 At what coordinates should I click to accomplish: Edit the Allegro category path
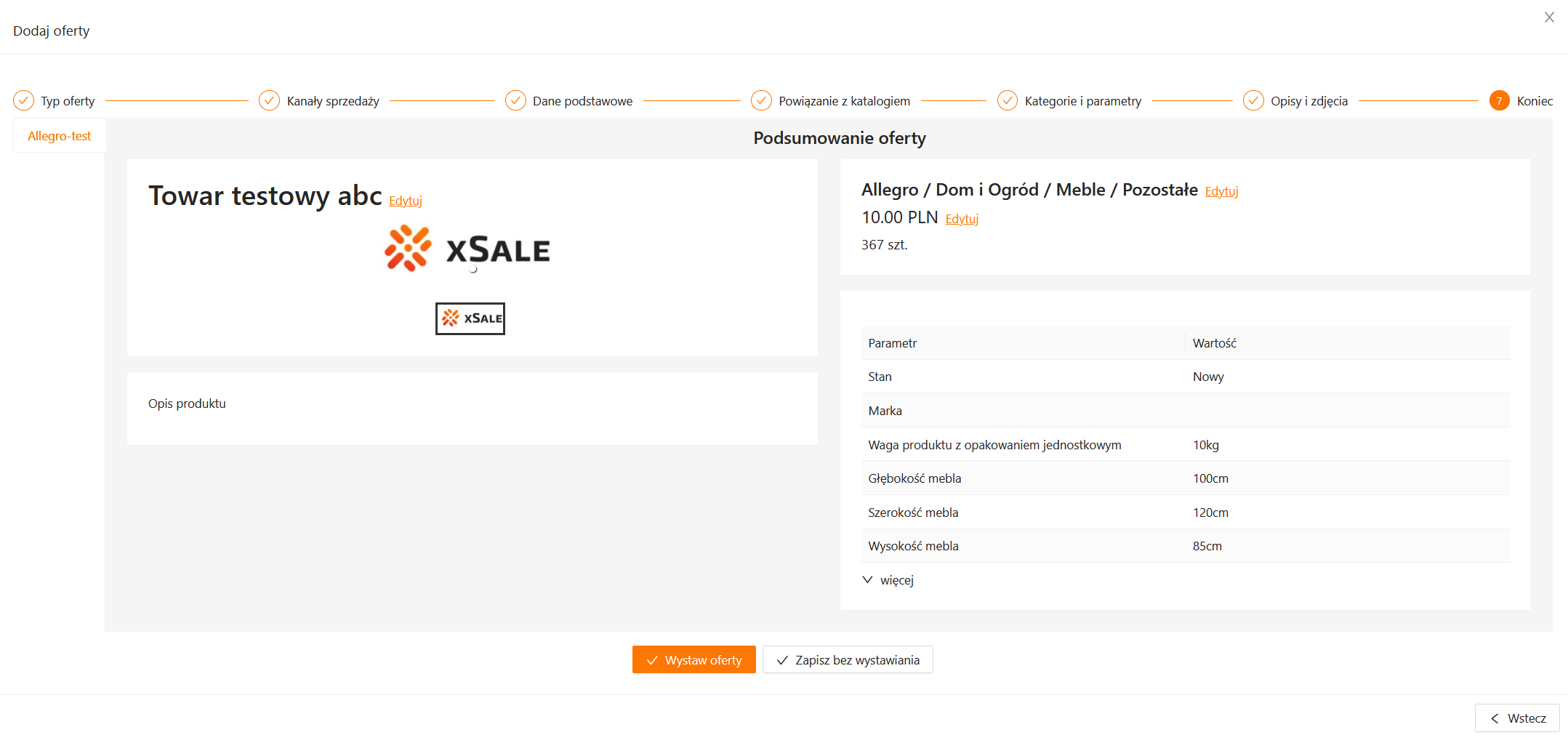coord(1221,191)
